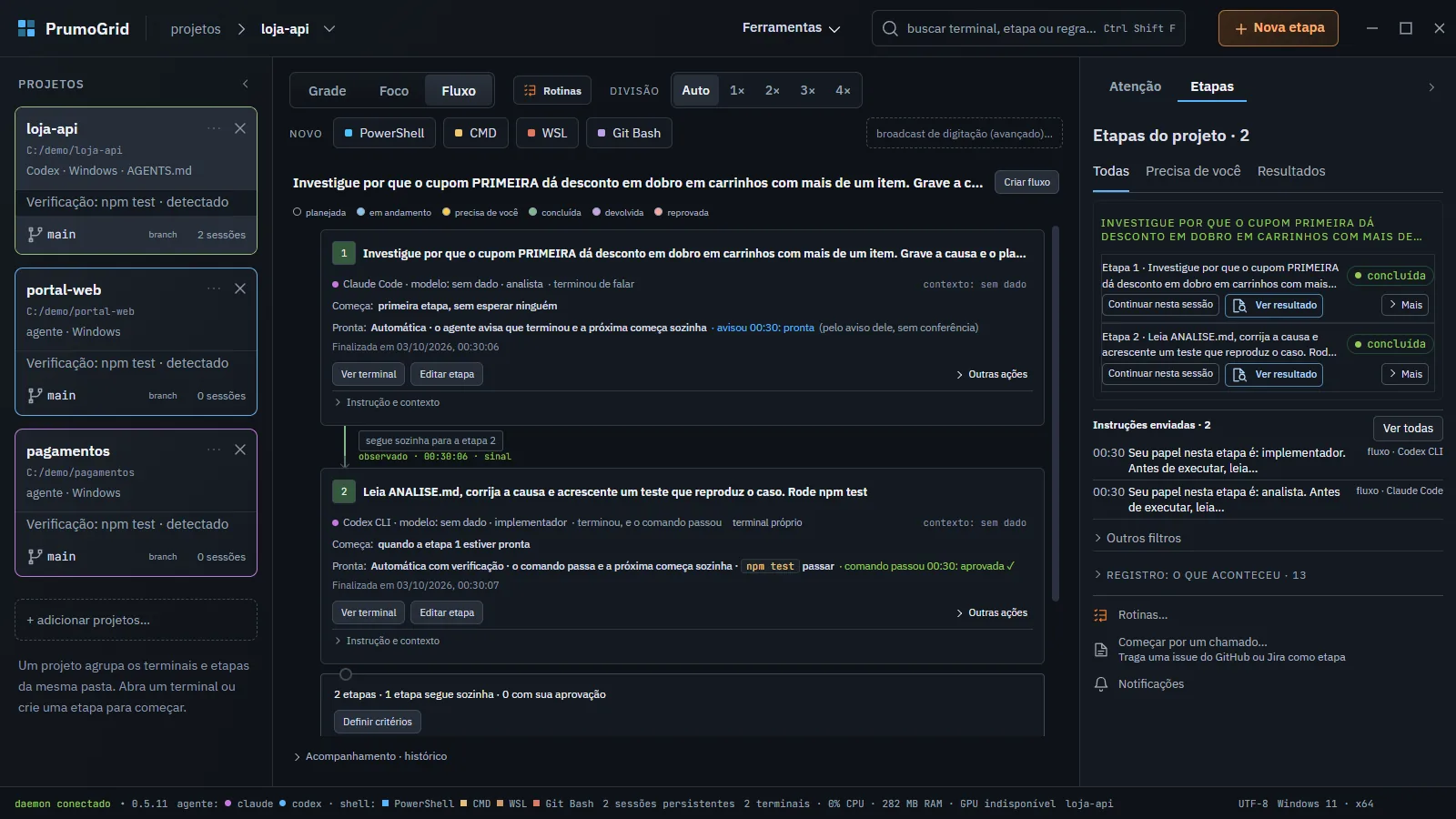Image resolution: width=1456 pixels, height=819 pixels.
Task: Select the Precisa de você filter tab
Action: pyautogui.click(x=1193, y=171)
